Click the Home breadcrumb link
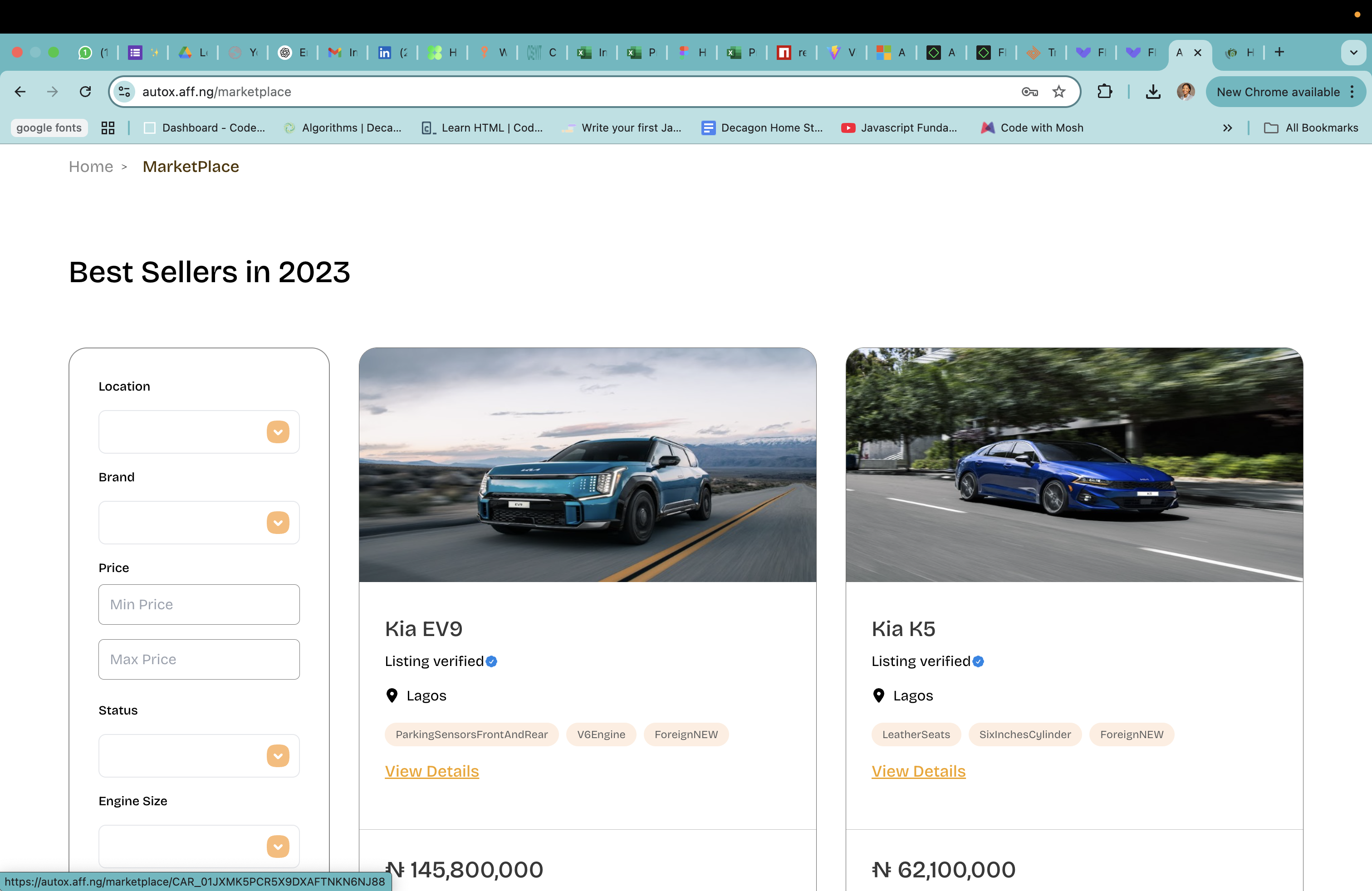This screenshot has height=891, width=1372. click(90, 166)
